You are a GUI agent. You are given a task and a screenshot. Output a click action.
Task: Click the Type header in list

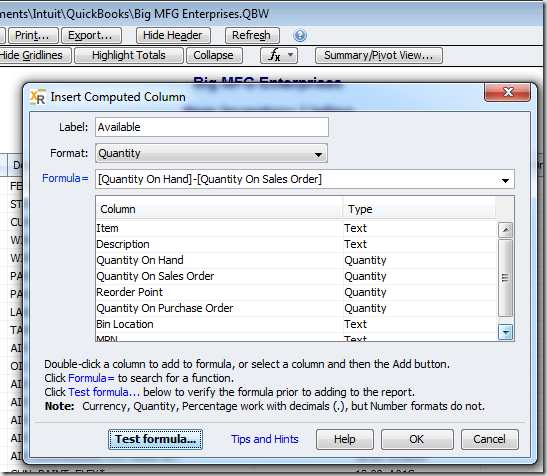(x=419, y=209)
